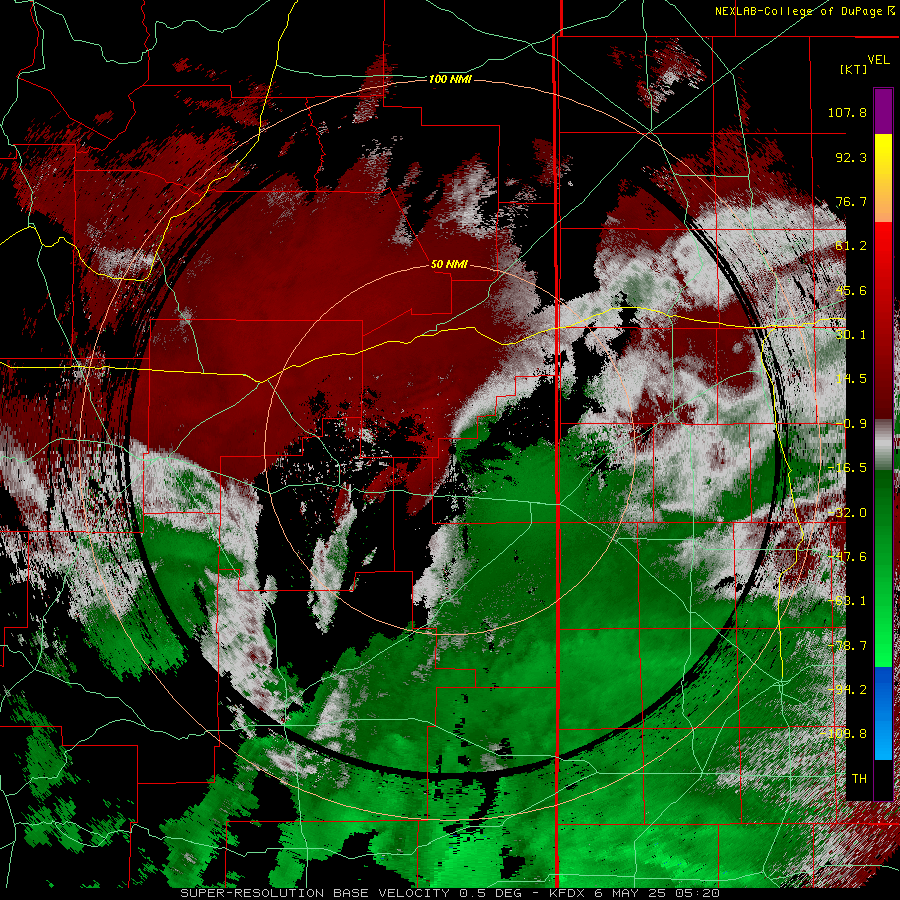Click the VEL legend title
The height and width of the screenshot is (900, 900).
click(x=878, y=59)
